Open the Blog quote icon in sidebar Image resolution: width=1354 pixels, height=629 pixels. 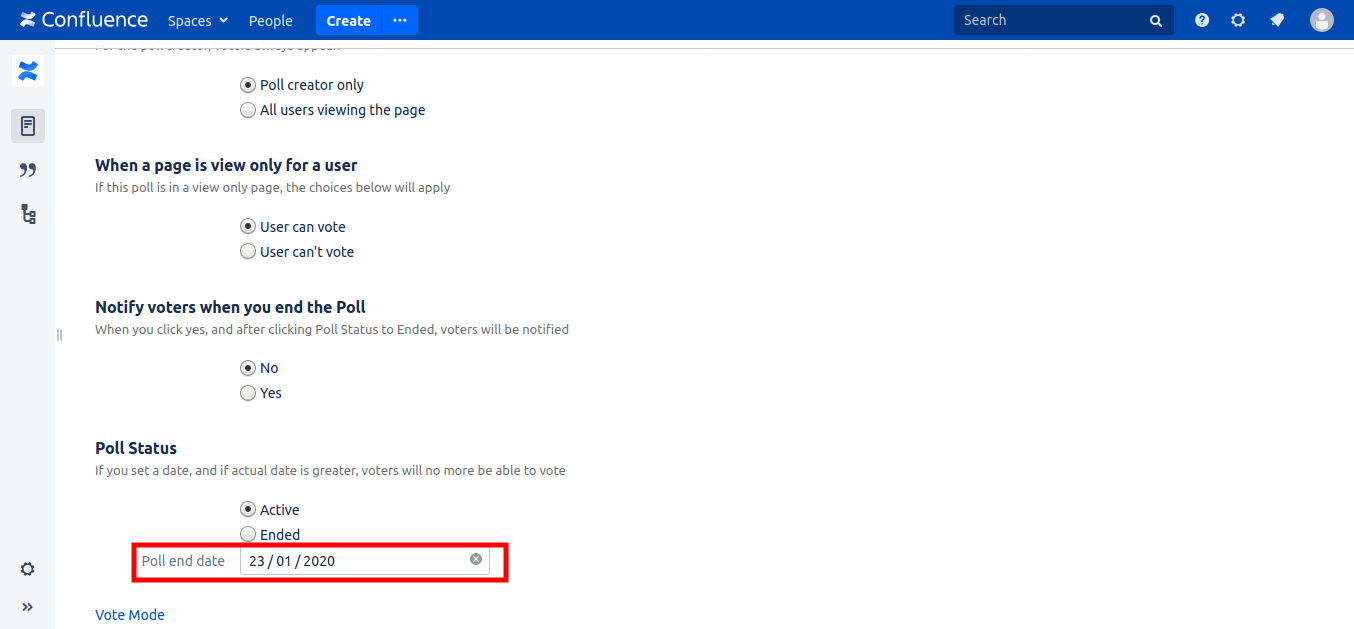coord(28,170)
